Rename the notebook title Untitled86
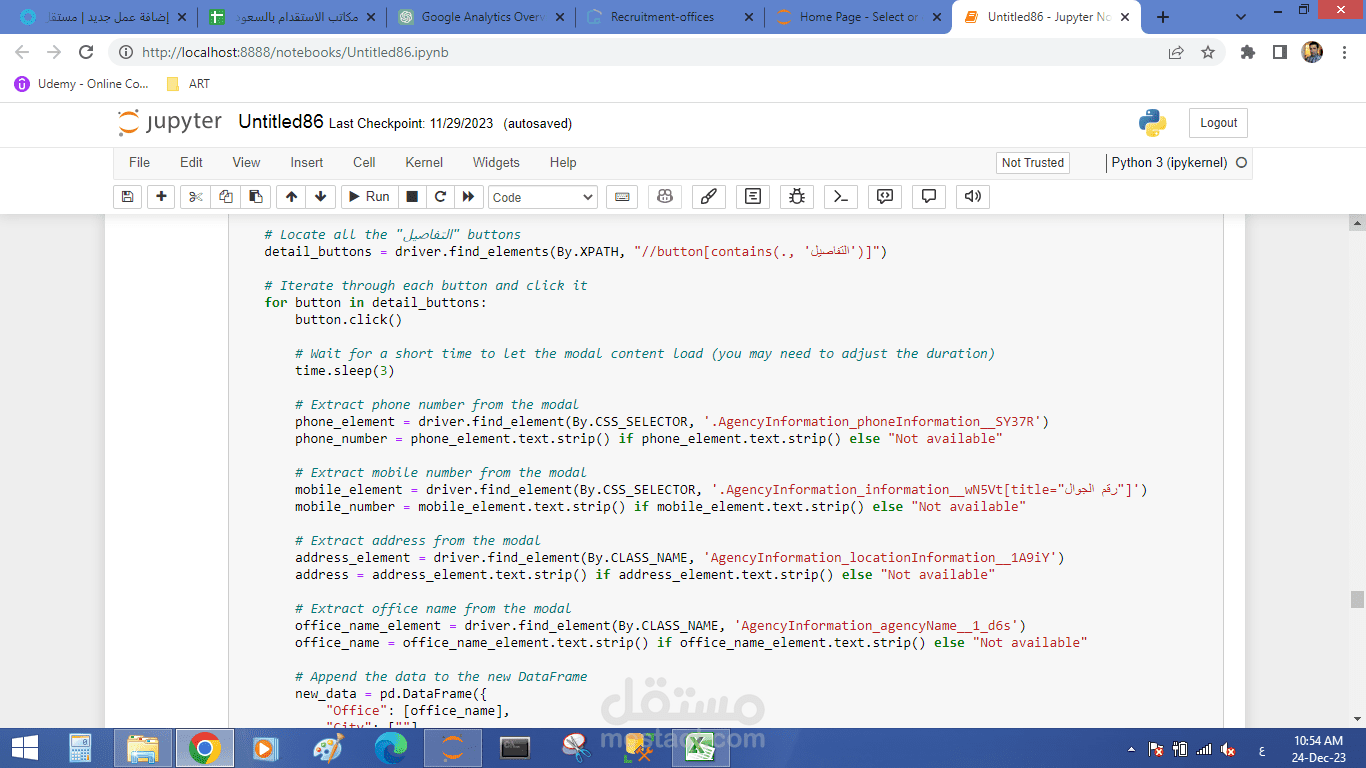Image resolution: width=1366 pixels, height=768 pixels. click(x=281, y=122)
